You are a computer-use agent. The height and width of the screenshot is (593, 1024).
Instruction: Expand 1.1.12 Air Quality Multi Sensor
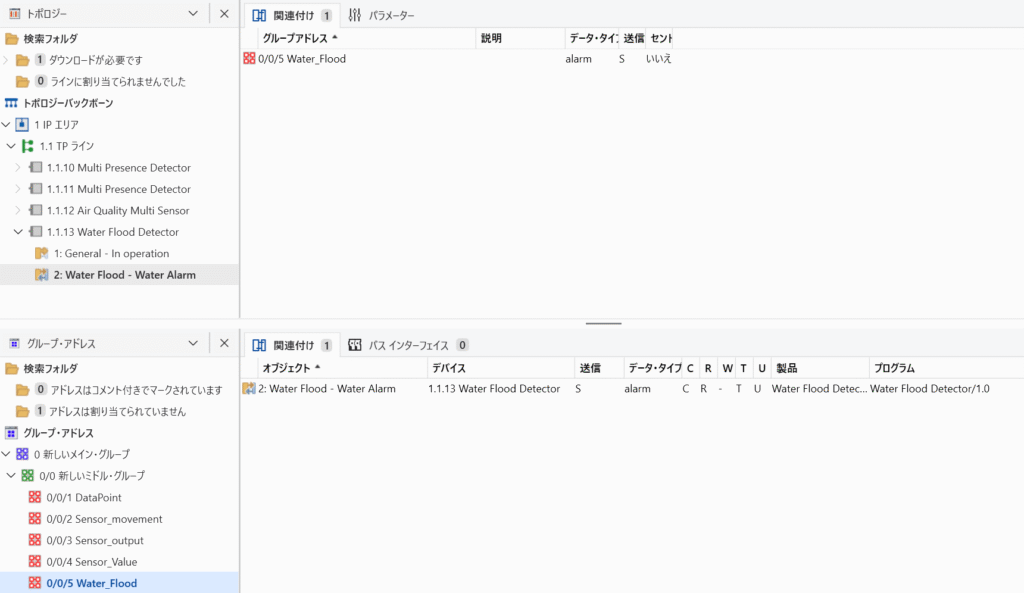pos(18,210)
